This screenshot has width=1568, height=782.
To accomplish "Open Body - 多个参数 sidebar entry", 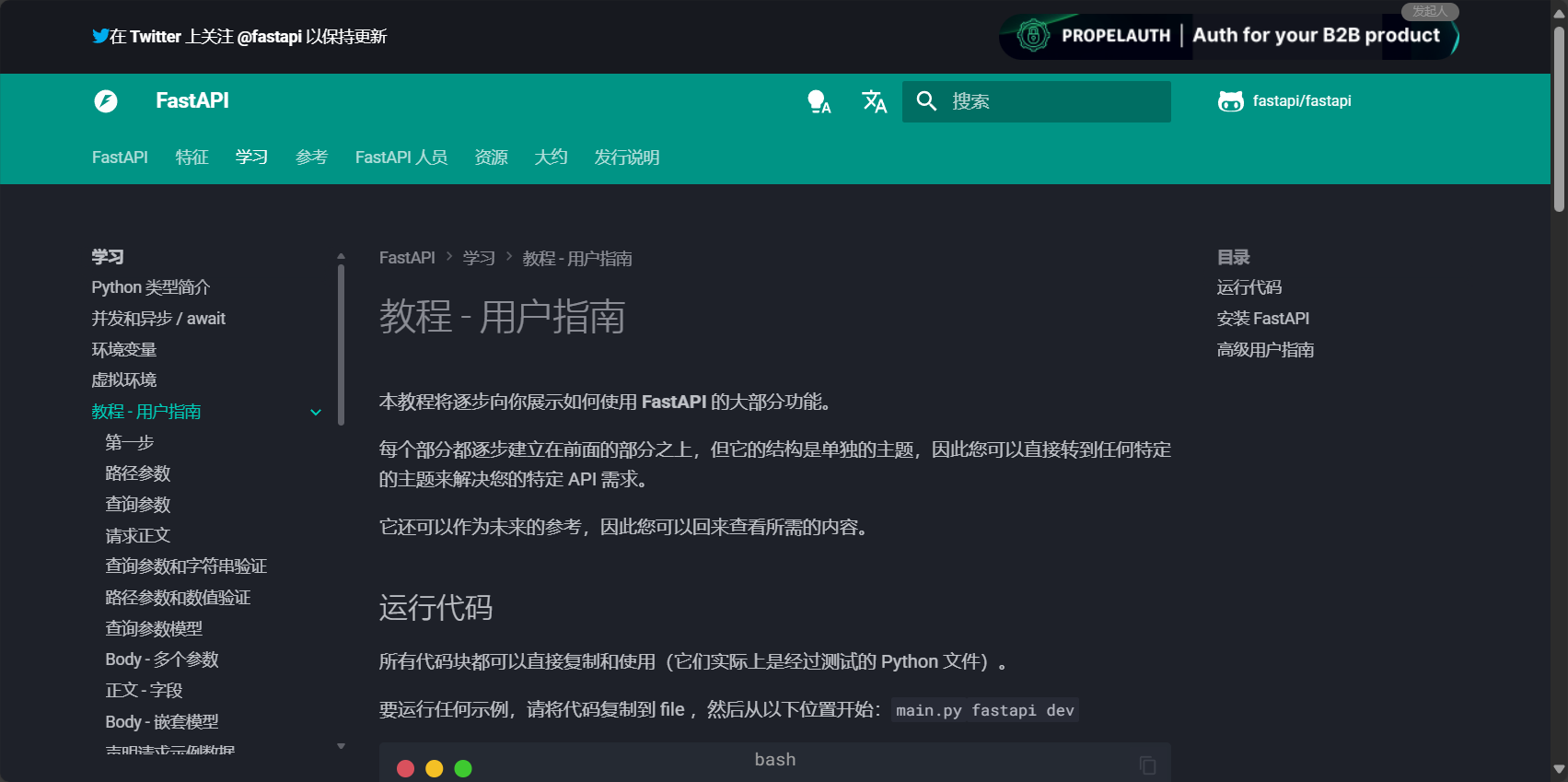I will point(162,659).
